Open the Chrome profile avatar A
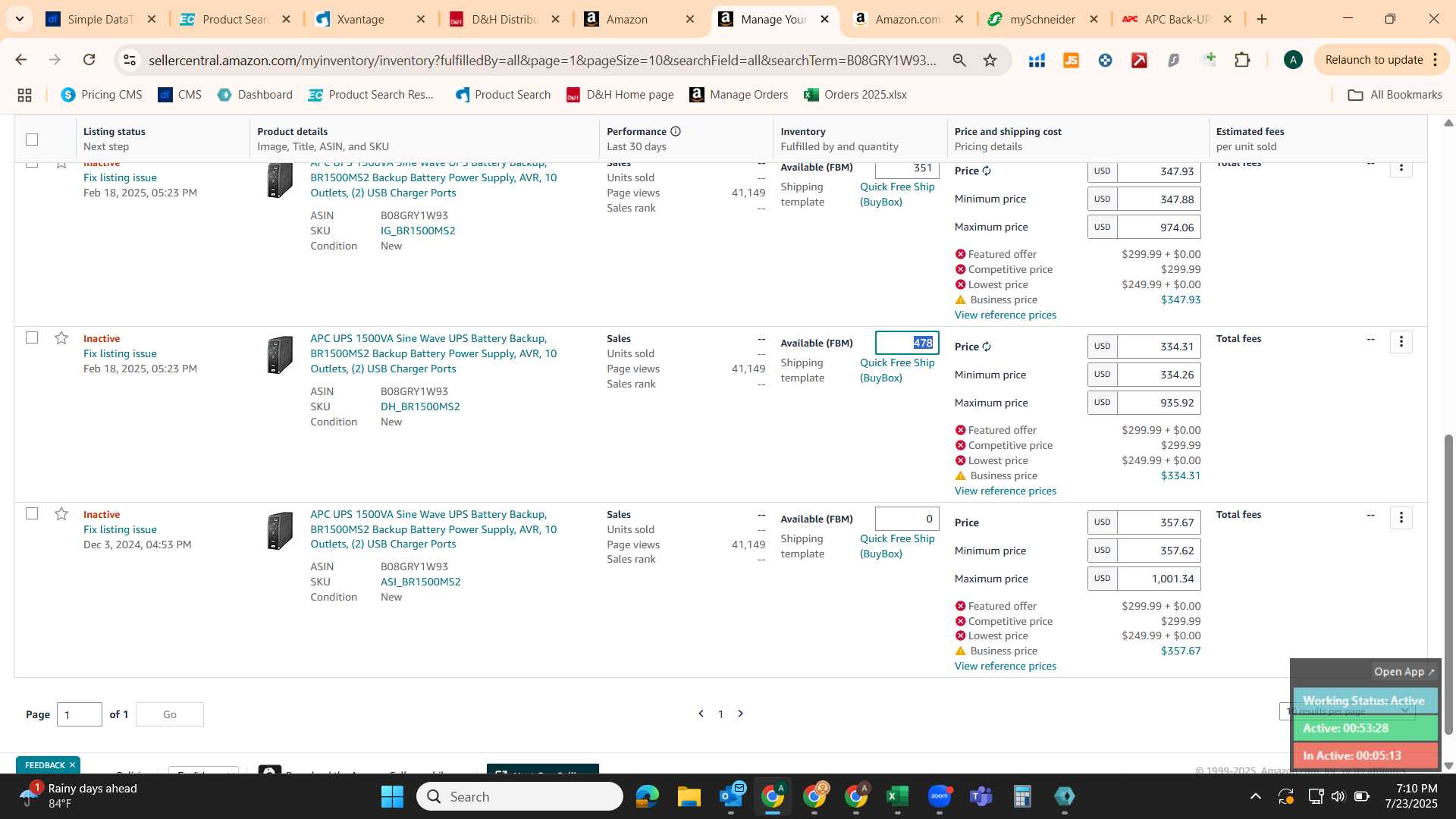The width and height of the screenshot is (1456, 819). tap(1293, 60)
